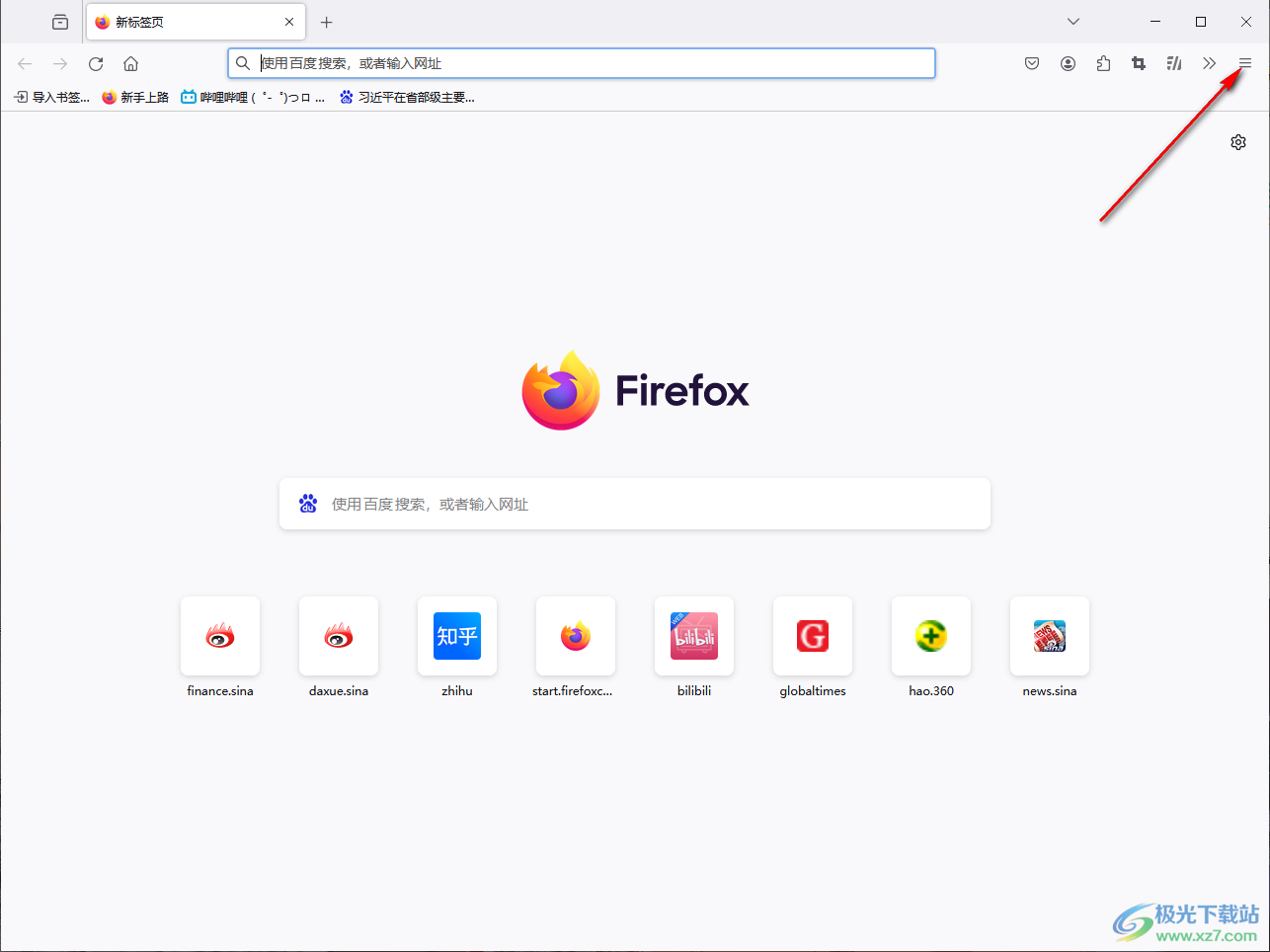The height and width of the screenshot is (952, 1270).
Task: Open the 哔哩哔哩 bookmark
Action: pyautogui.click(x=253, y=97)
